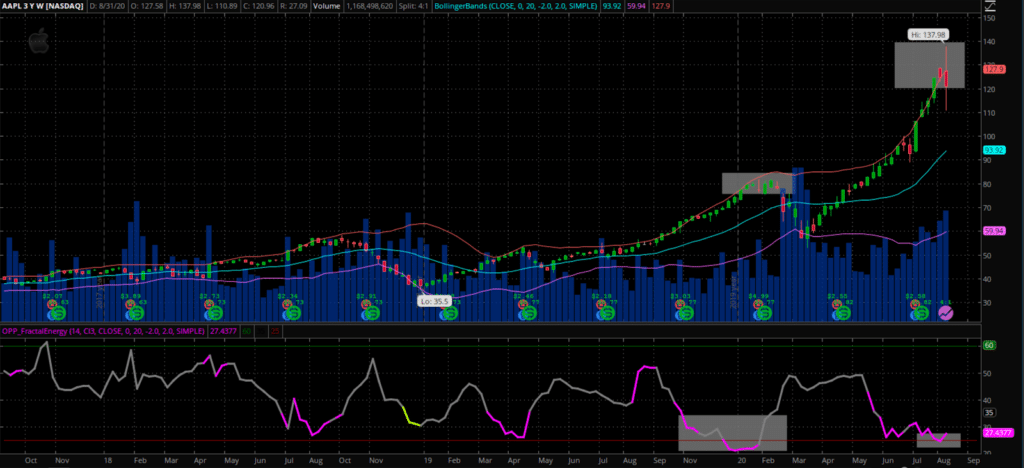The width and height of the screenshot is (1024, 468).
Task: Click the O: 127.58 open value
Action: [147, 6]
